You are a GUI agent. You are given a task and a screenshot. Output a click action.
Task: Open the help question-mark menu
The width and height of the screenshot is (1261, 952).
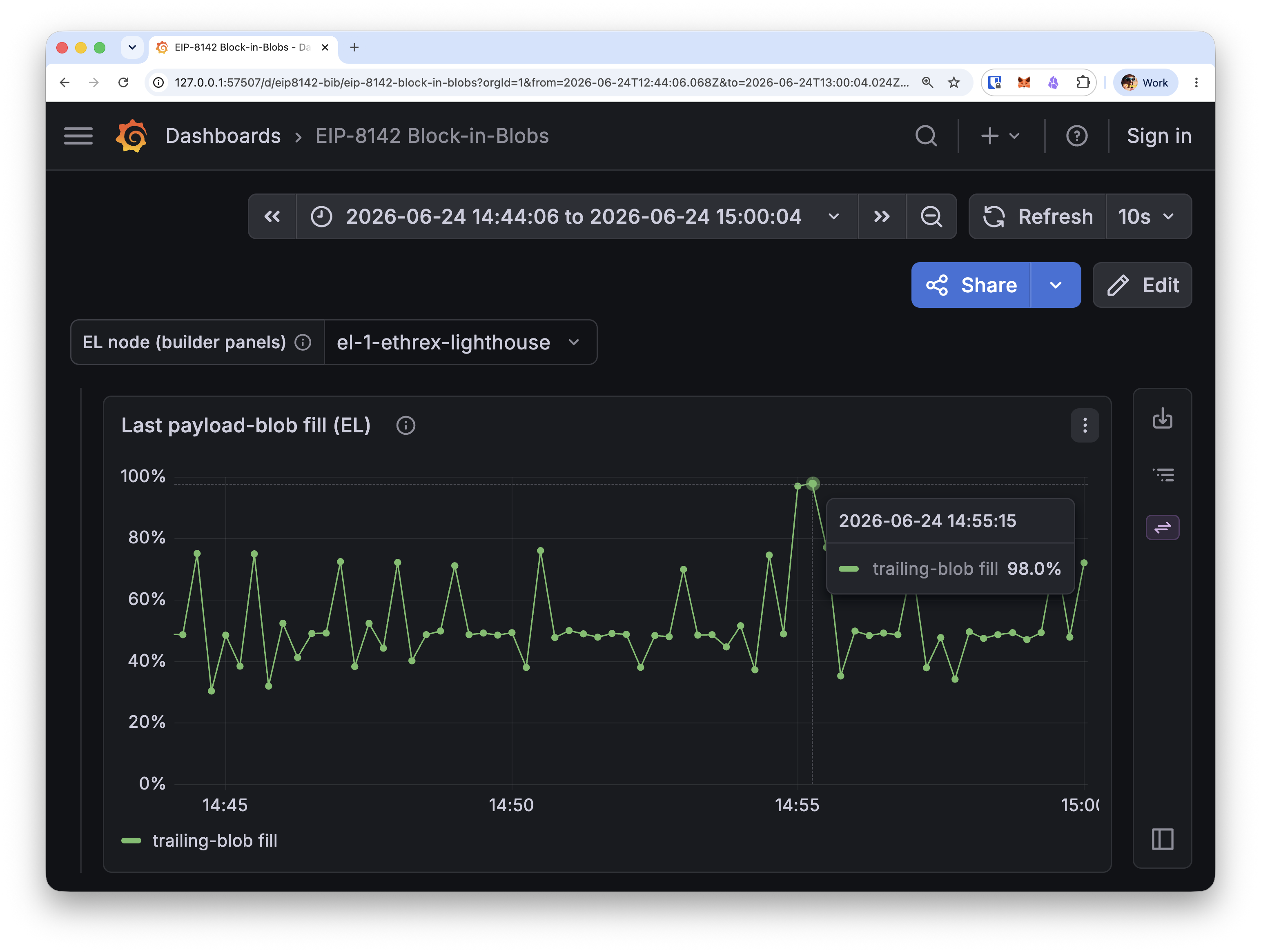point(1076,136)
